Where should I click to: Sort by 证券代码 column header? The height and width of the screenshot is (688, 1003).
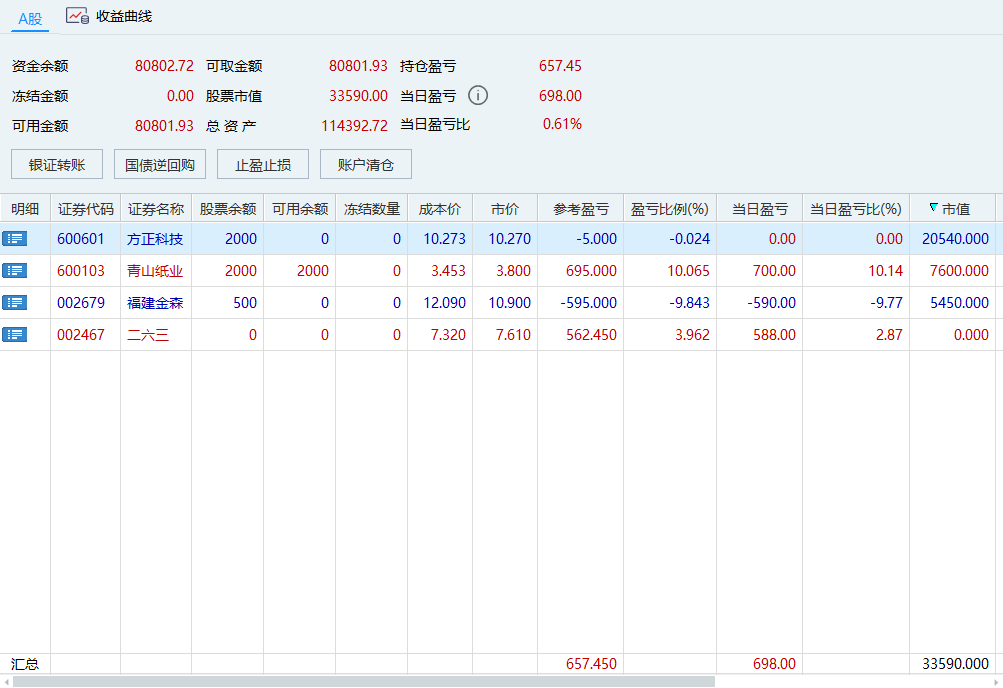pos(86,208)
